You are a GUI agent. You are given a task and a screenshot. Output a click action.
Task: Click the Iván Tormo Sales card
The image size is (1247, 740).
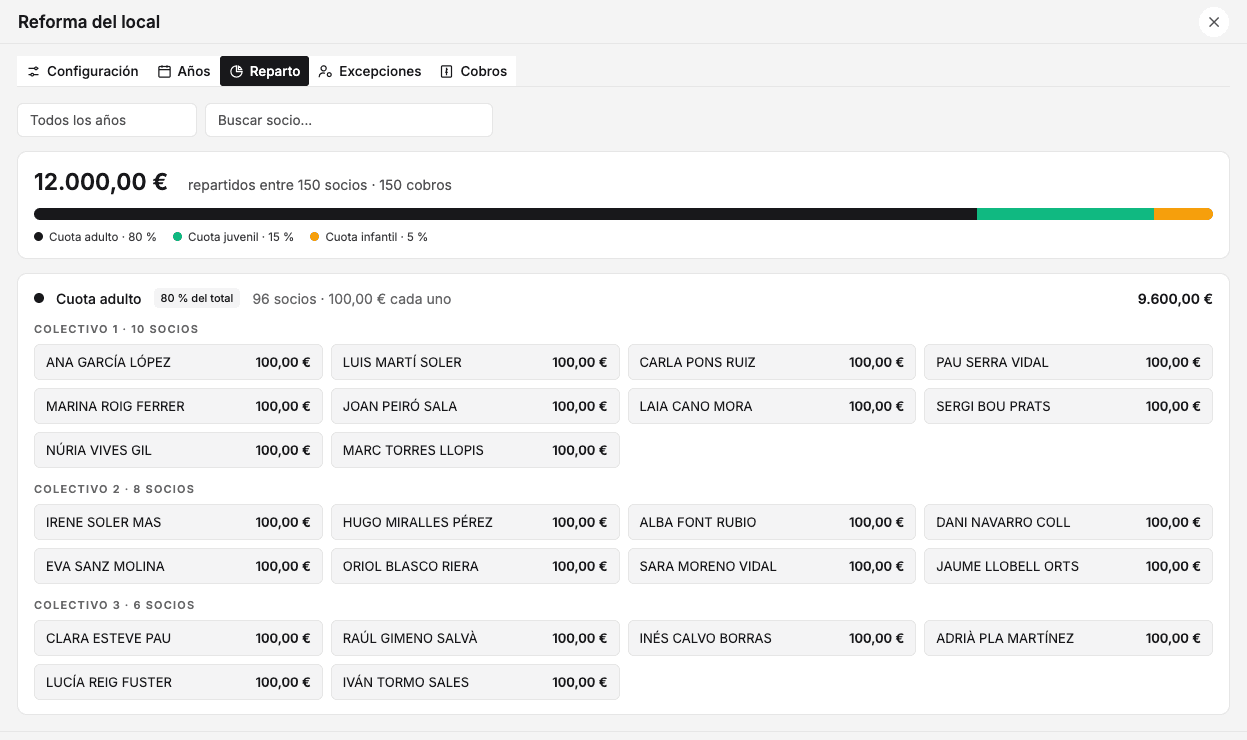pos(475,682)
